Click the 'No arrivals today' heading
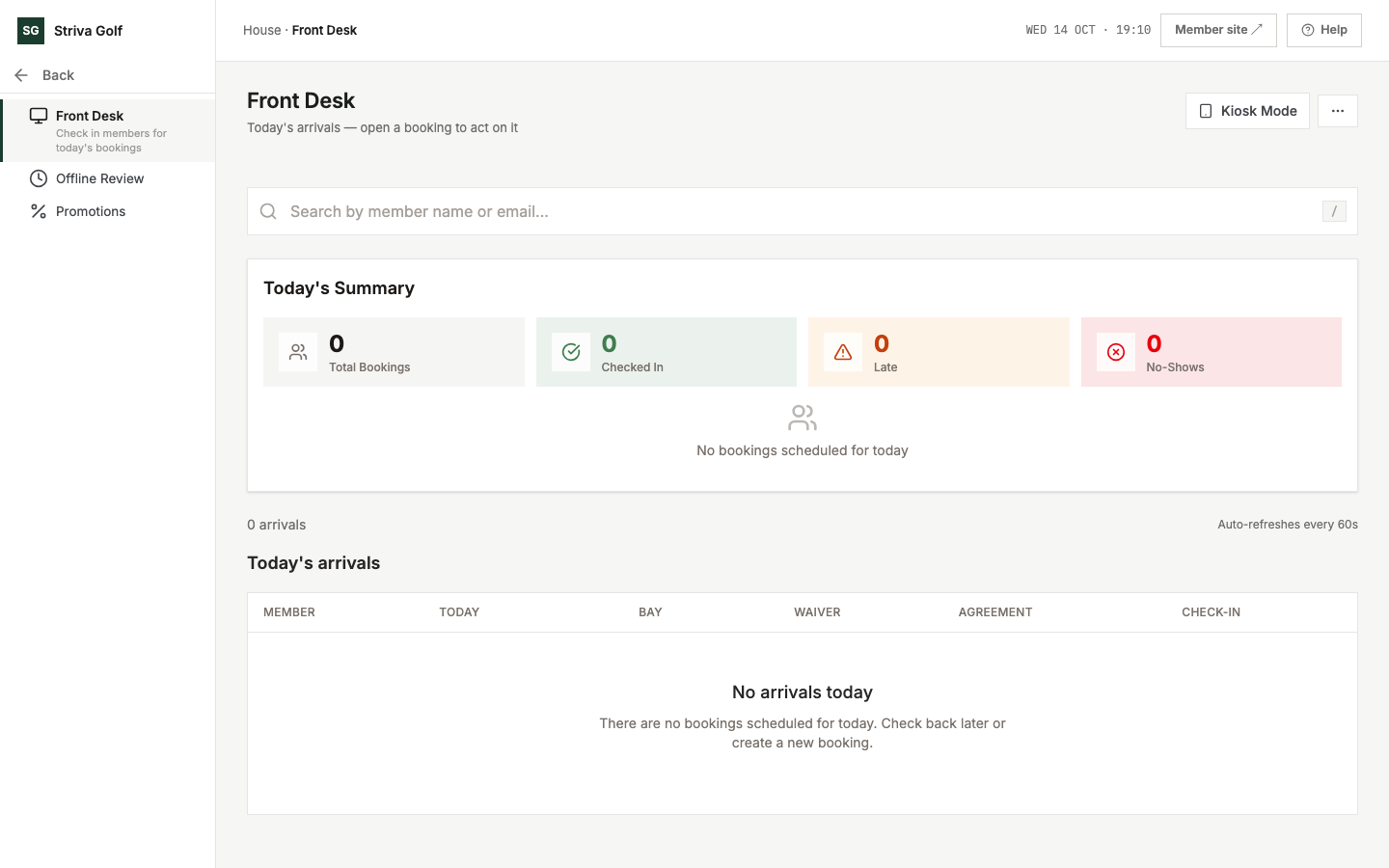Viewport: 1389px width, 868px height. 803,692
